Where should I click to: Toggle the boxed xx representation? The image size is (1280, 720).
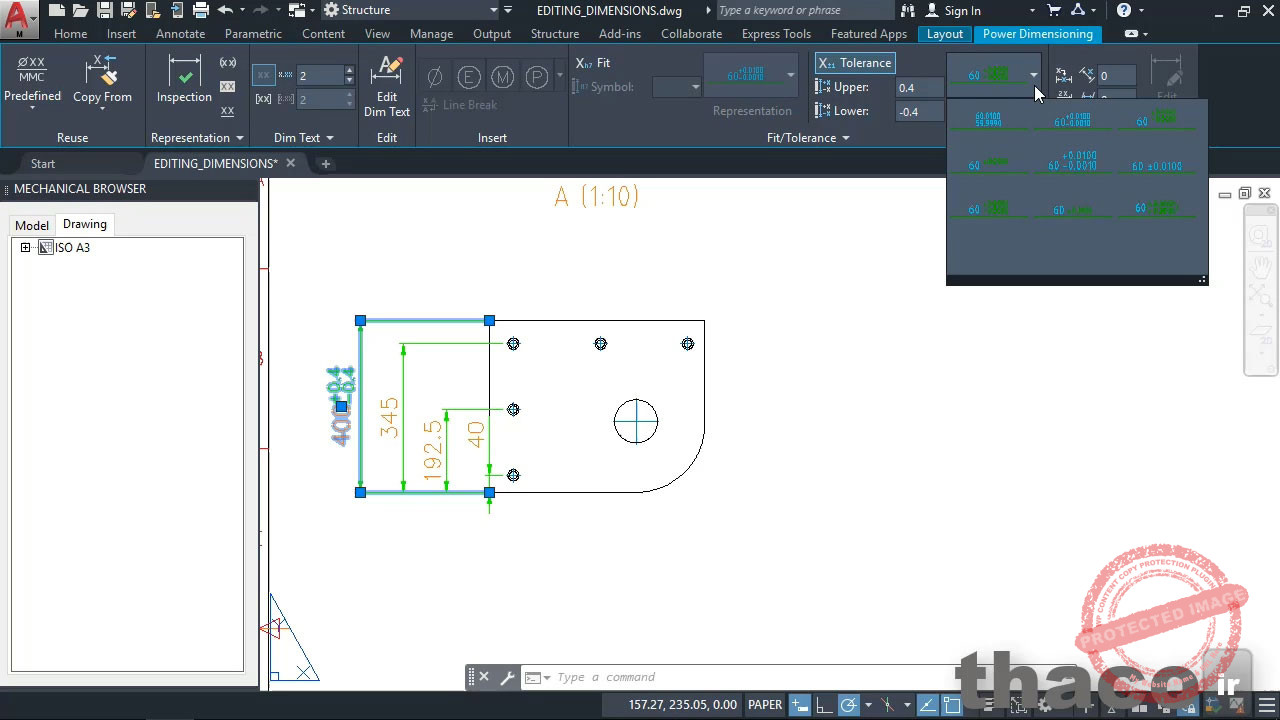coord(228,87)
